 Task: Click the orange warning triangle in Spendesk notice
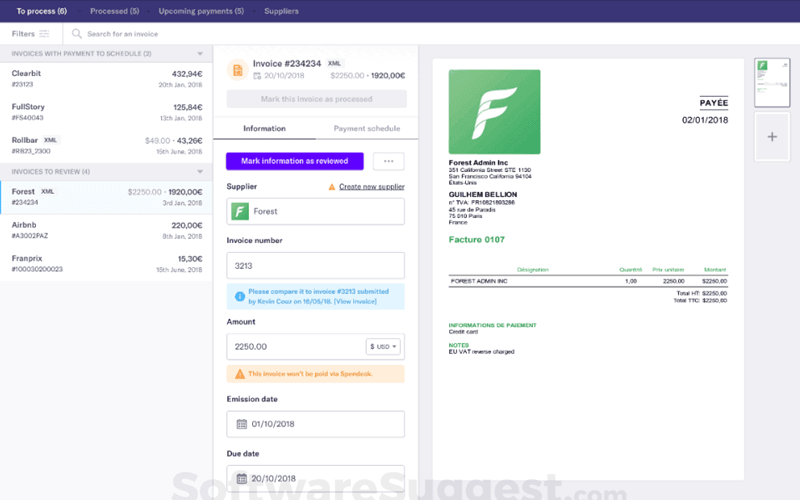pos(239,374)
